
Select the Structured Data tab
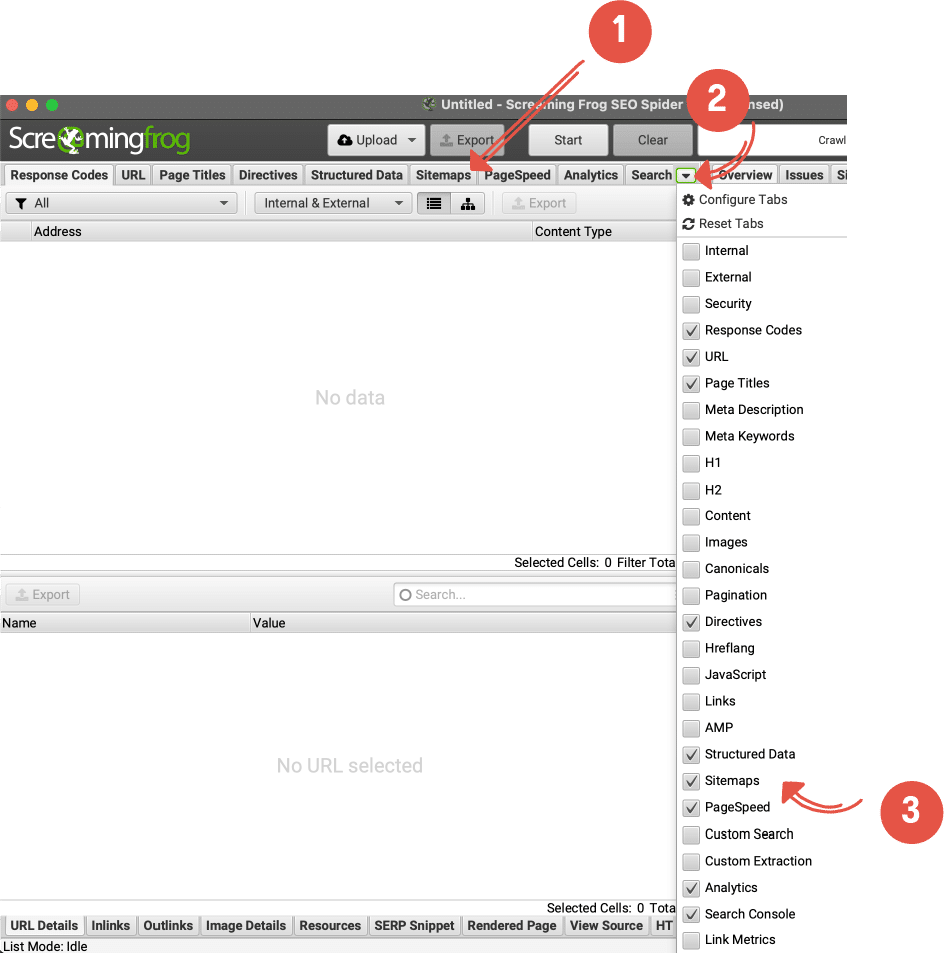tap(356, 175)
